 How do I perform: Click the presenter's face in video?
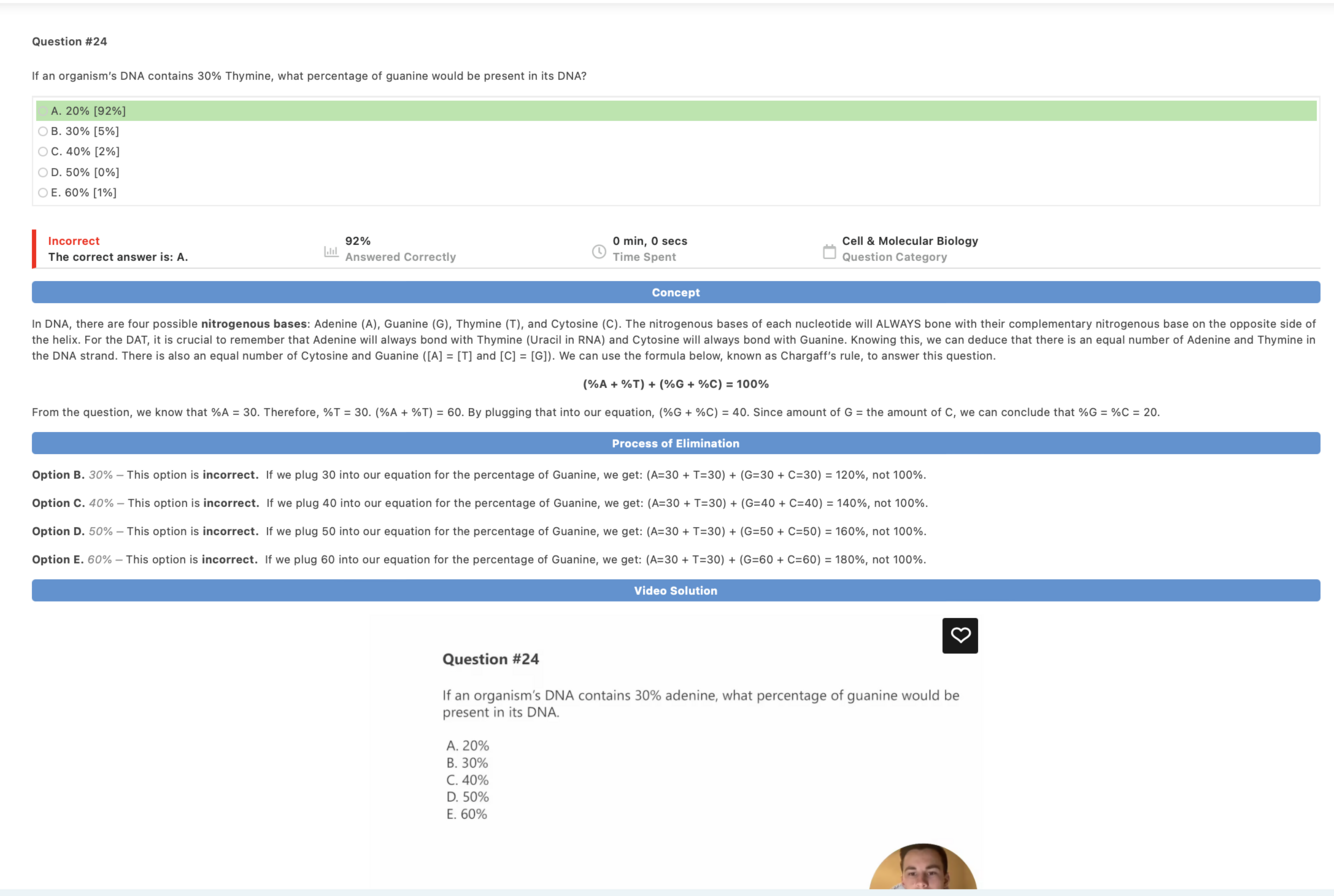click(923, 867)
